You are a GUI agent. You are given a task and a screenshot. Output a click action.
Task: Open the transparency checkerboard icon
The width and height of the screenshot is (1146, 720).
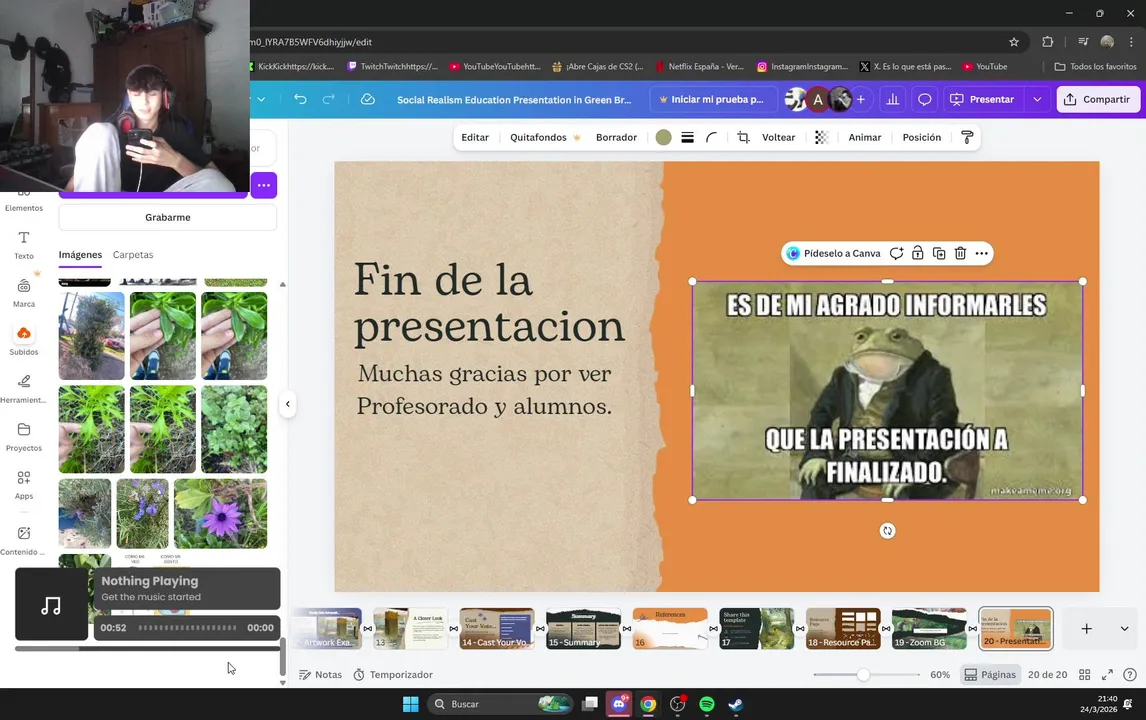821,137
